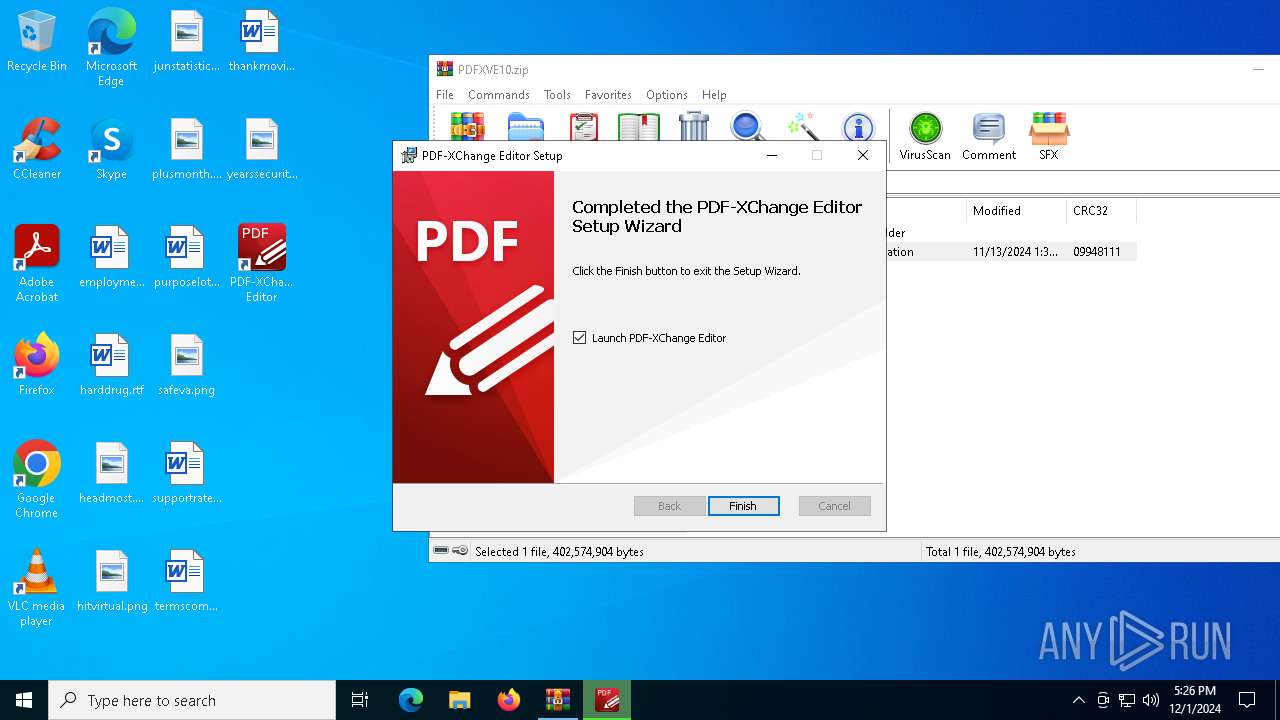Open the Help menu in WinRAR
Image resolution: width=1280 pixels, height=720 pixels.
pyautogui.click(x=714, y=95)
